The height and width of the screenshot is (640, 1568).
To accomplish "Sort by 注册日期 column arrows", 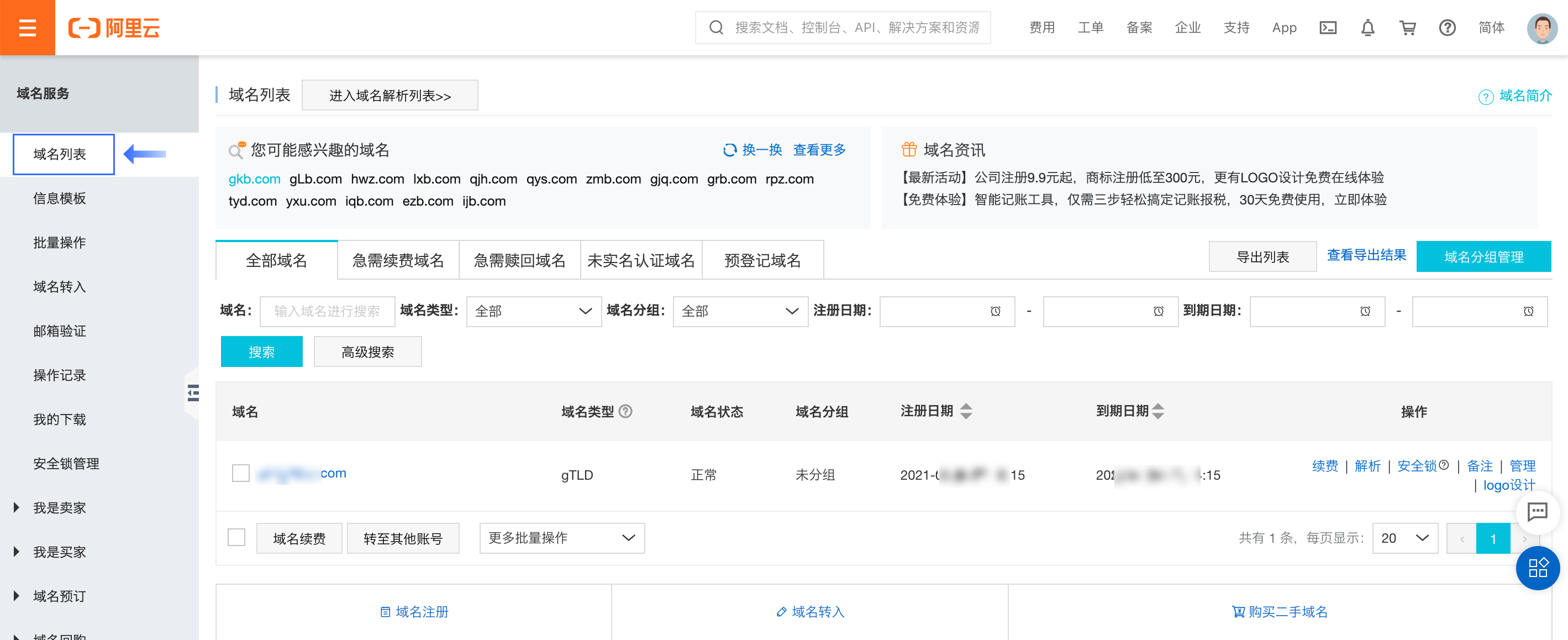I will click(966, 411).
